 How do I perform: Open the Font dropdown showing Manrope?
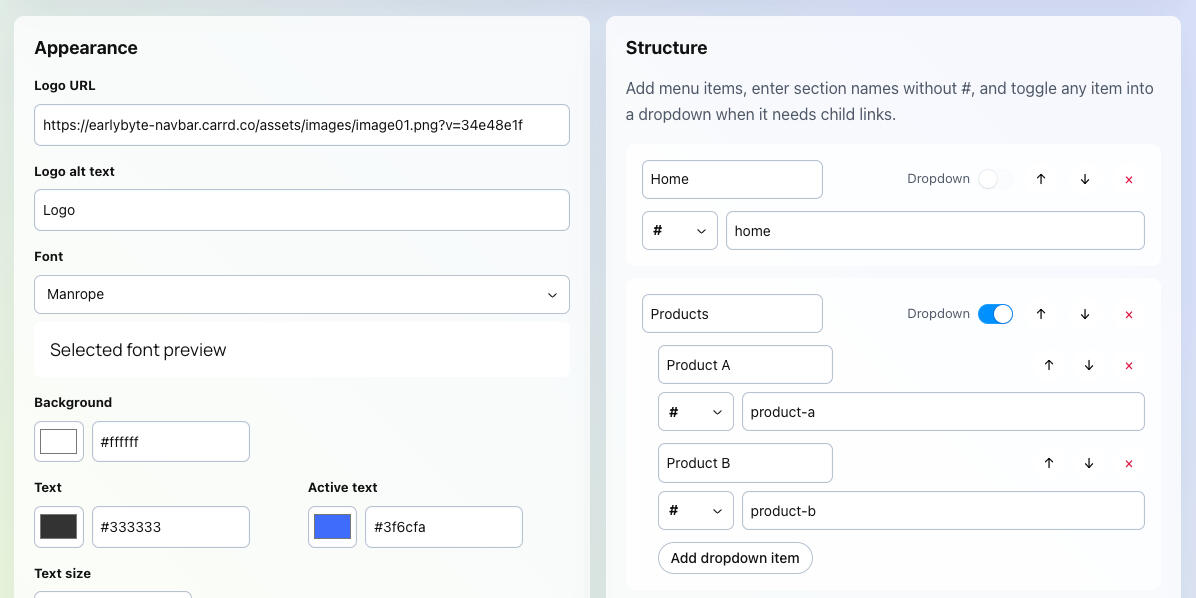pos(302,294)
